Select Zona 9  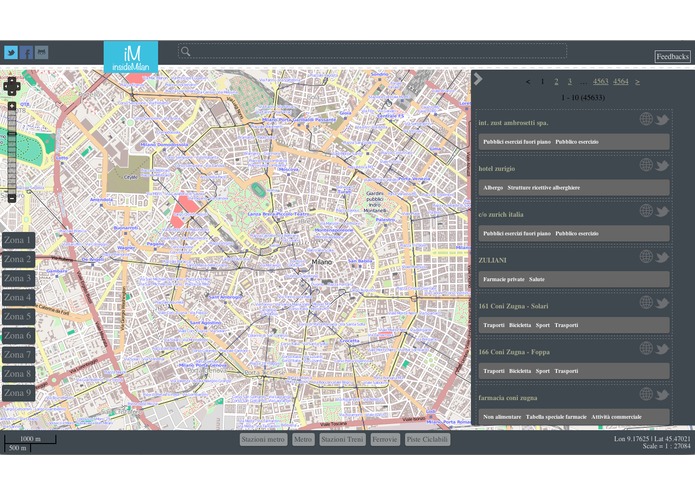[x=18, y=393]
